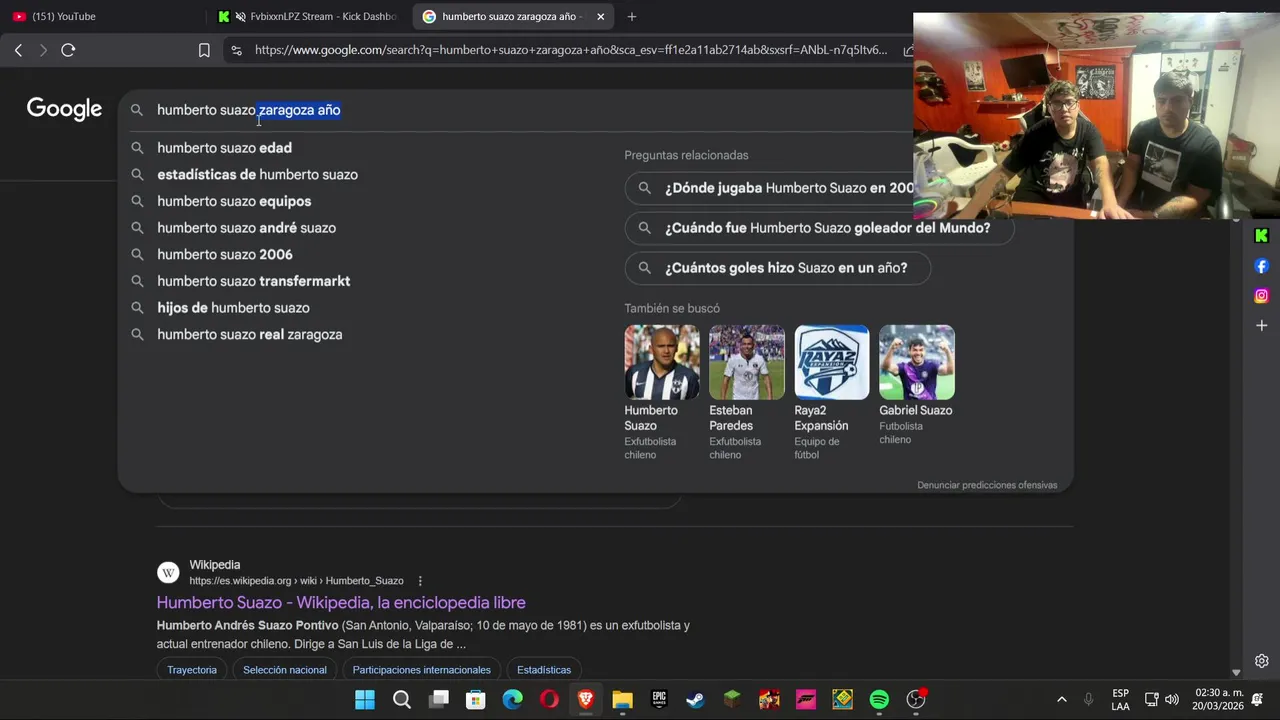The image size is (1280, 720).
Task: Choose suggestion hijos de humberto suazo
Action: pyautogui.click(x=233, y=308)
